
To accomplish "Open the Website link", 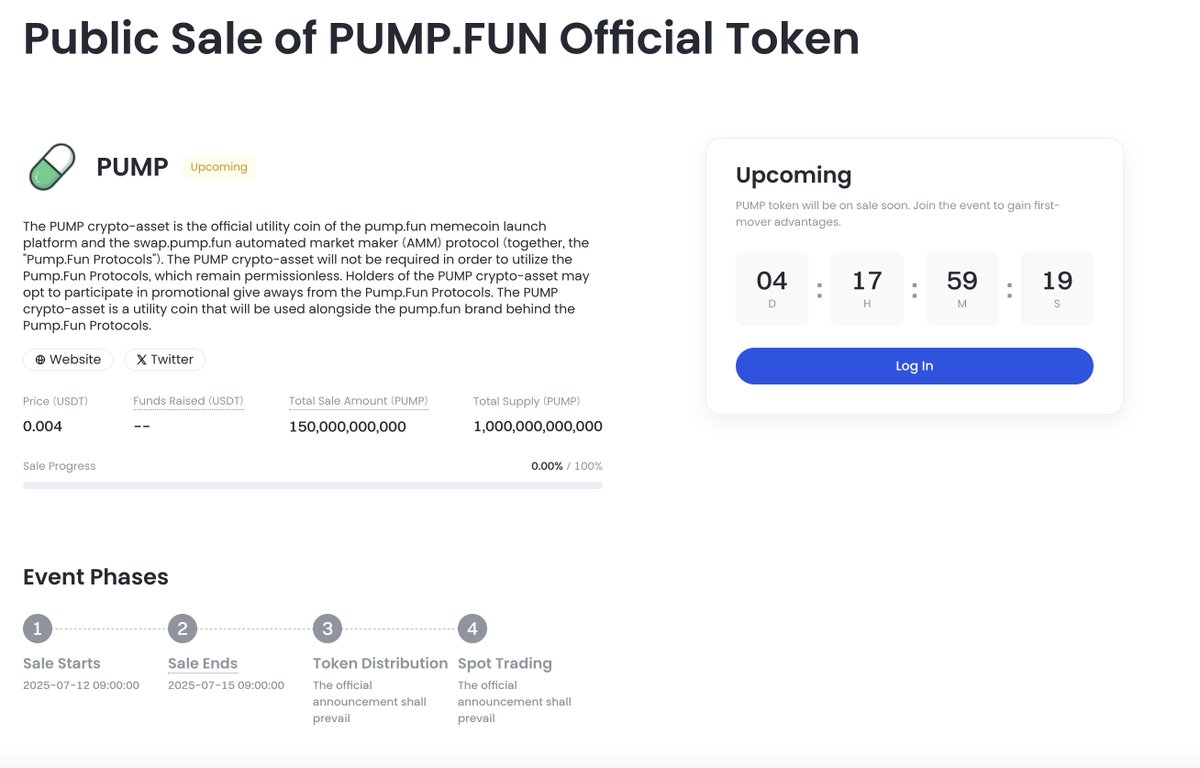I will coord(67,359).
